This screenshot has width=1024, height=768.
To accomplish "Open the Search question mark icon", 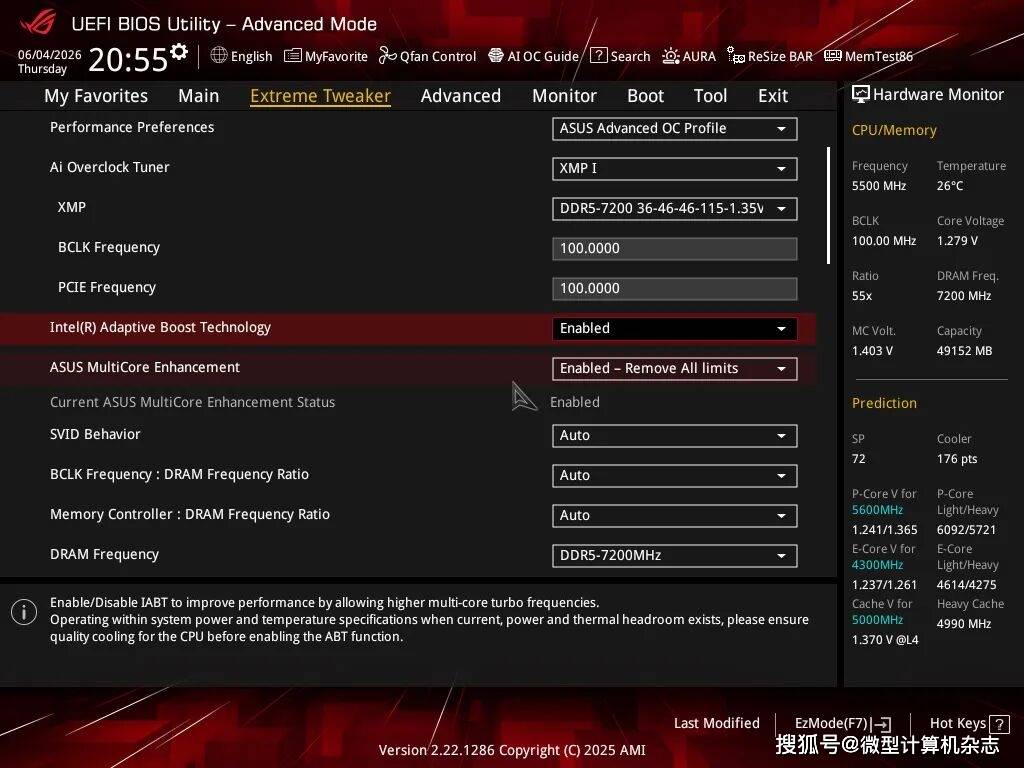I will click(x=598, y=56).
